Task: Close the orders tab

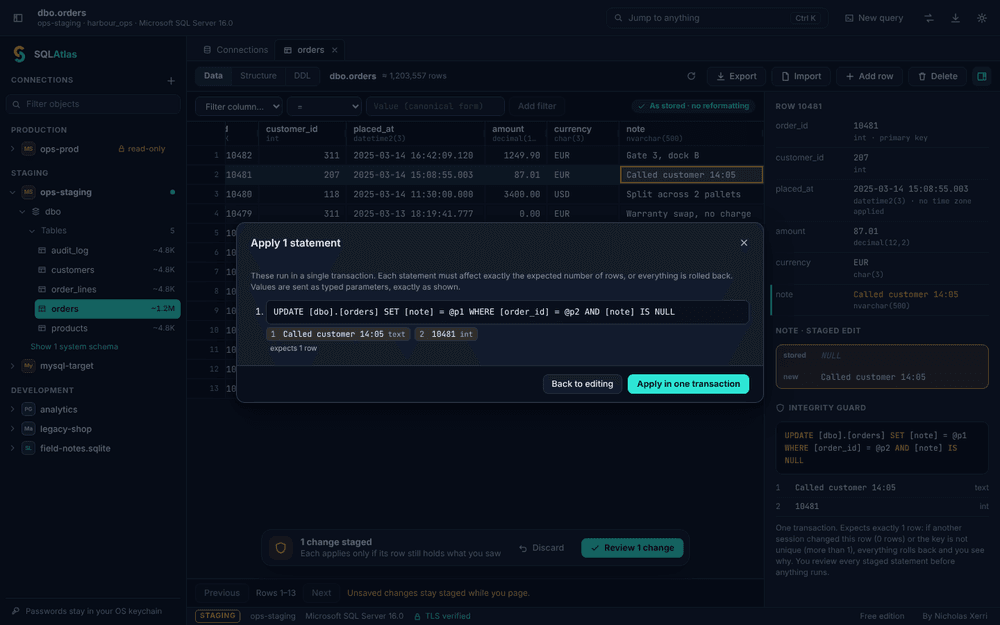Action: click(334, 50)
